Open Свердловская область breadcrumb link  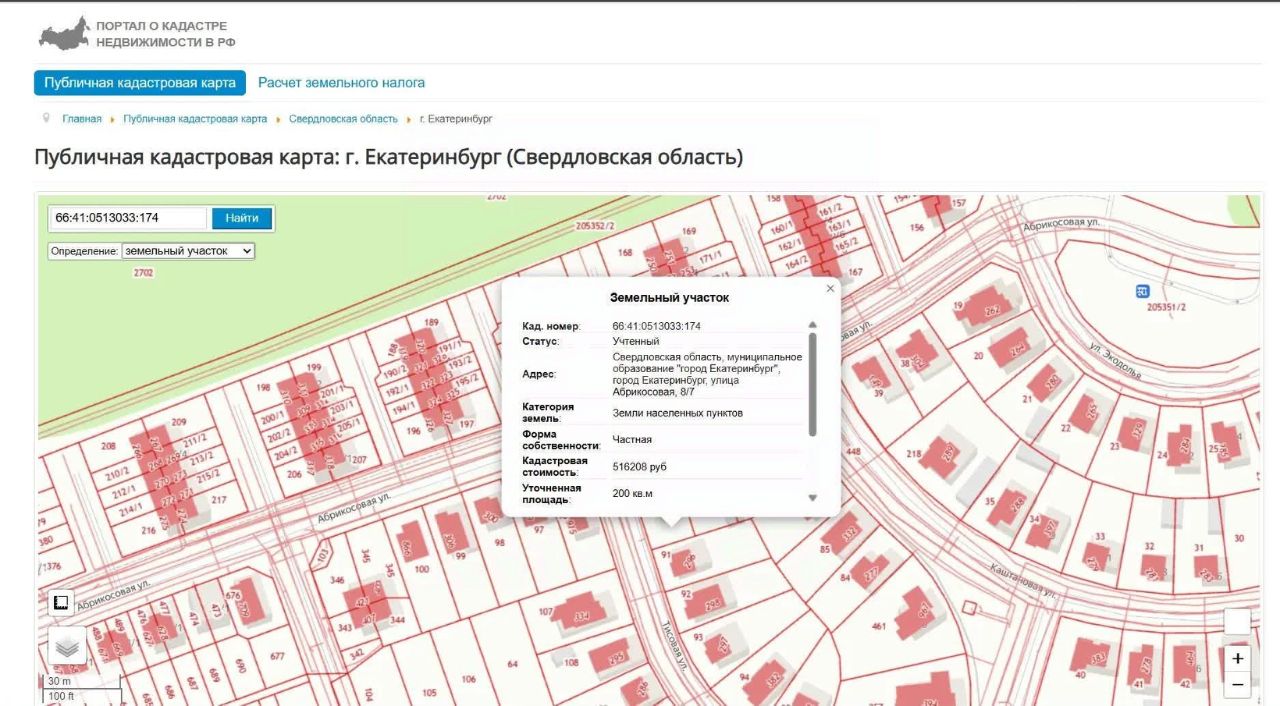(x=343, y=119)
